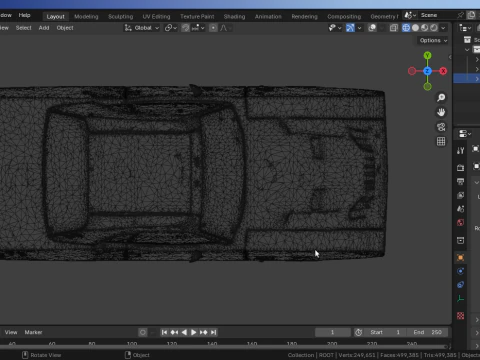Screen dimensions: 480x360
Task: Open the Object properties tab
Action: coord(460,257)
